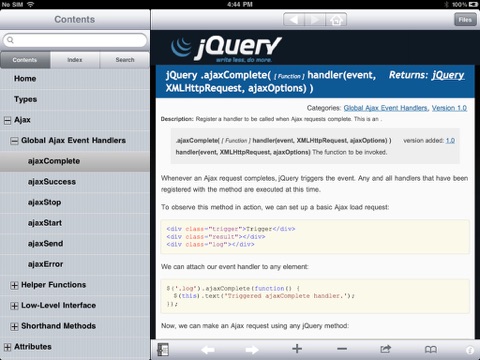Expand the Shorthand Methods node
This screenshot has height=360, width=480.
14,327
